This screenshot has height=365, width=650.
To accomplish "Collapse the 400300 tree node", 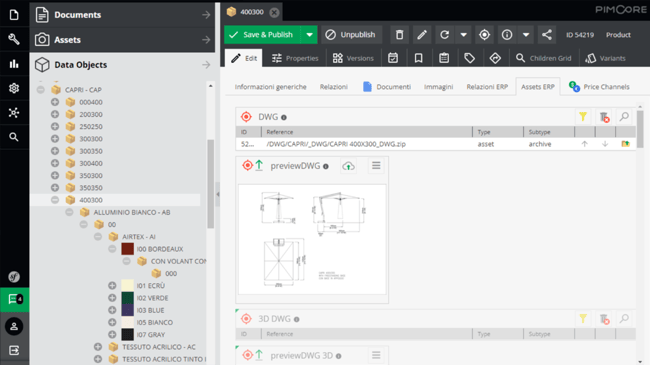I will point(55,200).
